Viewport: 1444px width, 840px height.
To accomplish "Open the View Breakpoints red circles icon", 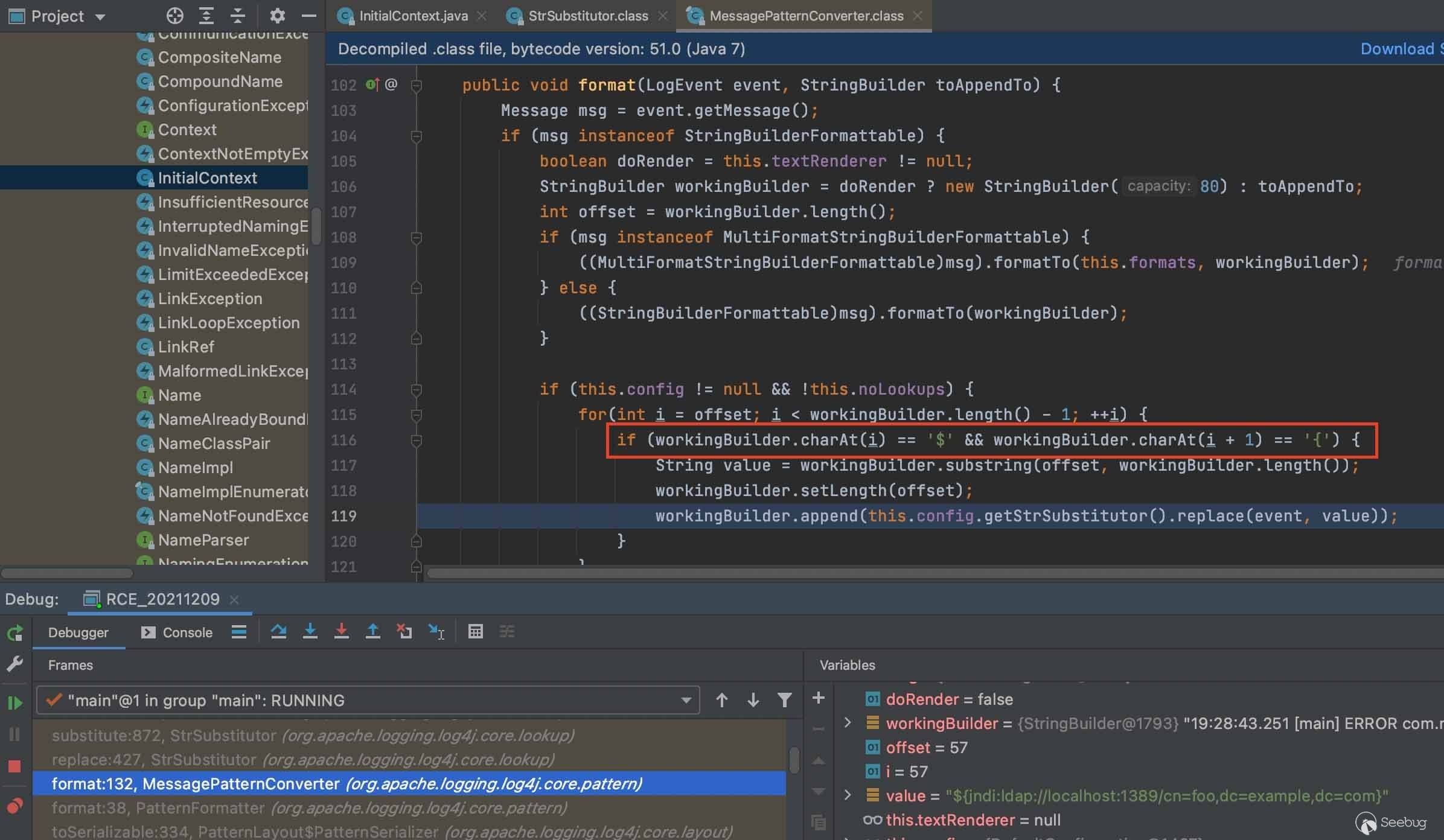I will tap(14, 806).
